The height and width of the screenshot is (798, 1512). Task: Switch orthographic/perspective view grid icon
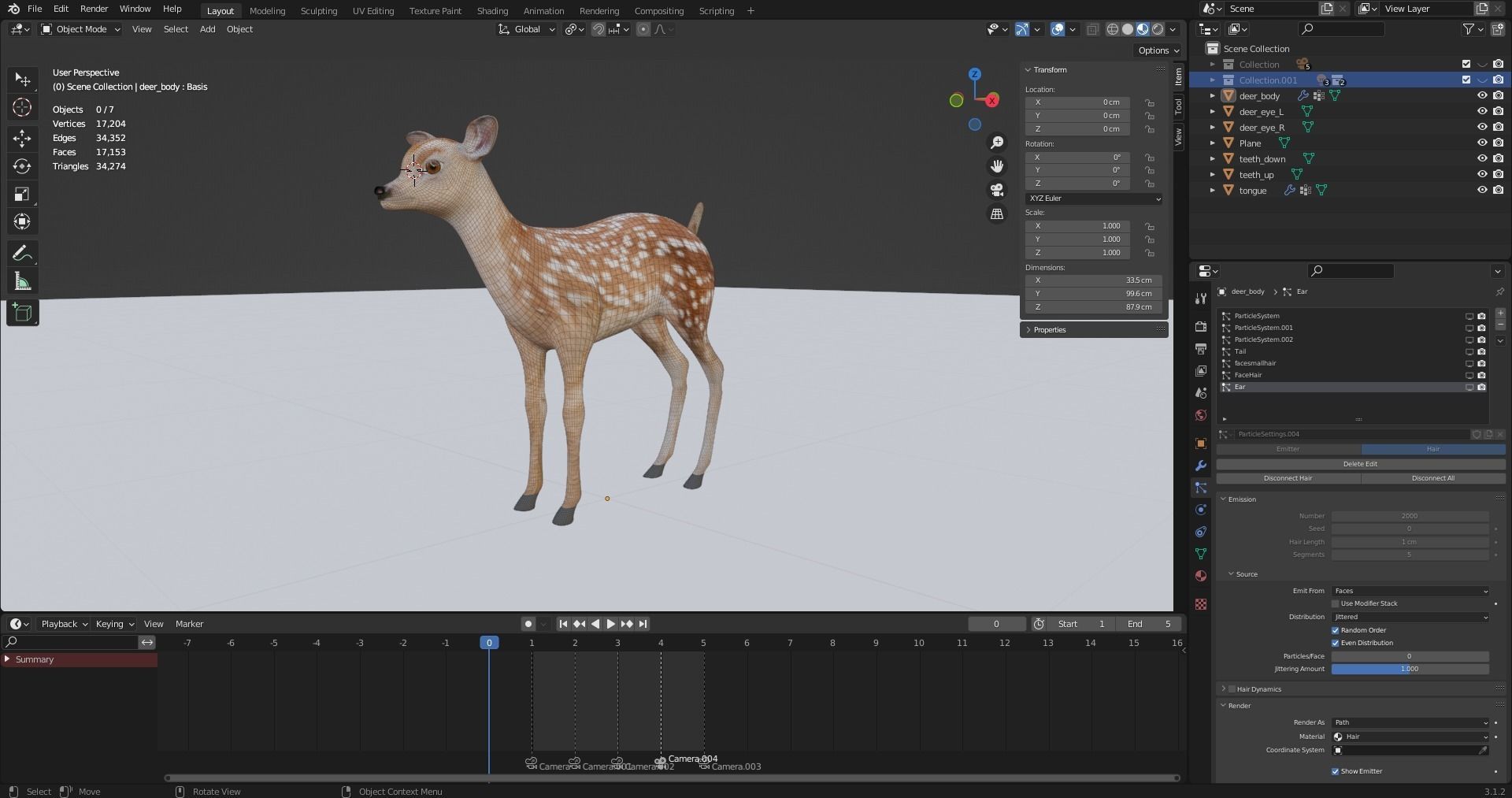click(x=997, y=213)
